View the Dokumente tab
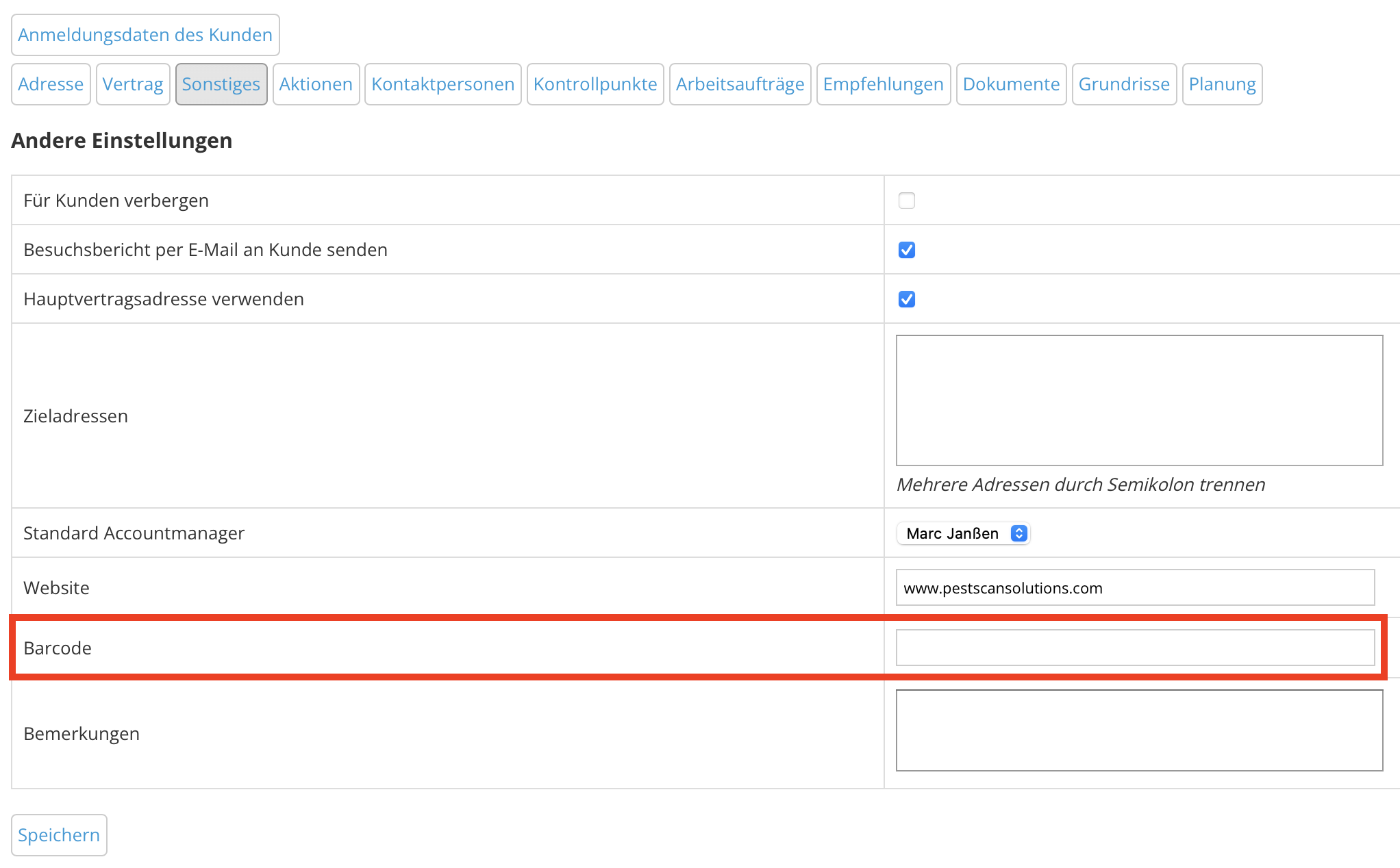The height and width of the screenshot is (868, 1400). pyautogui.click(x=1011, y=84)
